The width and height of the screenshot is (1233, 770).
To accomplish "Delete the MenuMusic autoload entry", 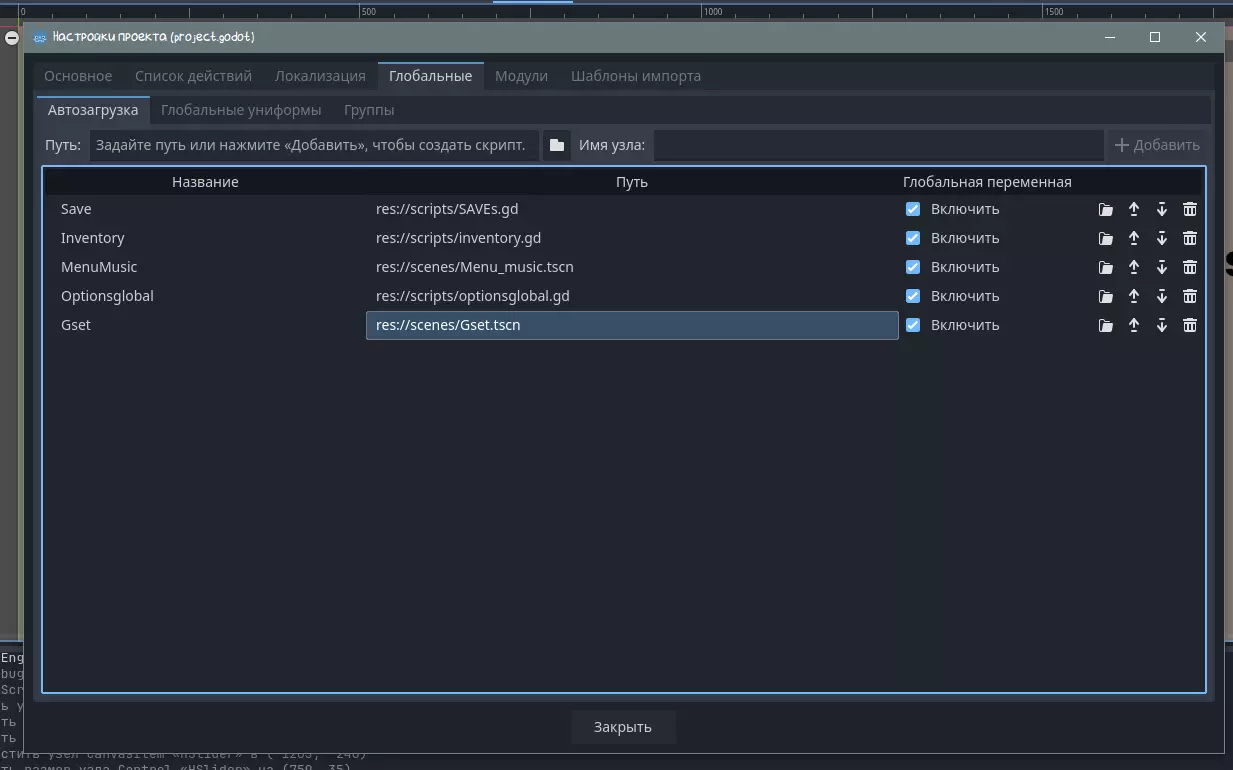I will [1189, 267].
